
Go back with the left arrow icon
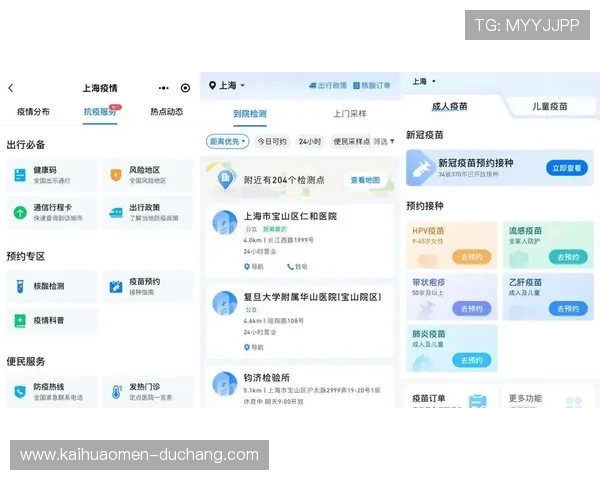coord(11,88)
